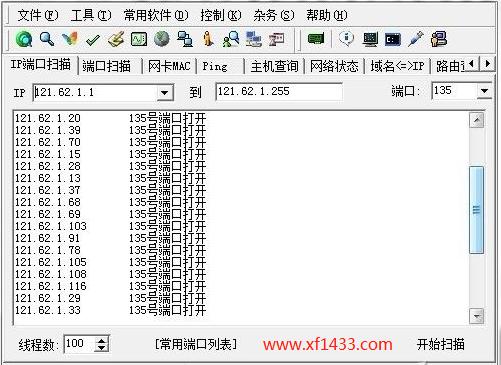Click the magnifying glass search icon
The width and height of the screenshot is (501, 365).
tap(47, 39)
